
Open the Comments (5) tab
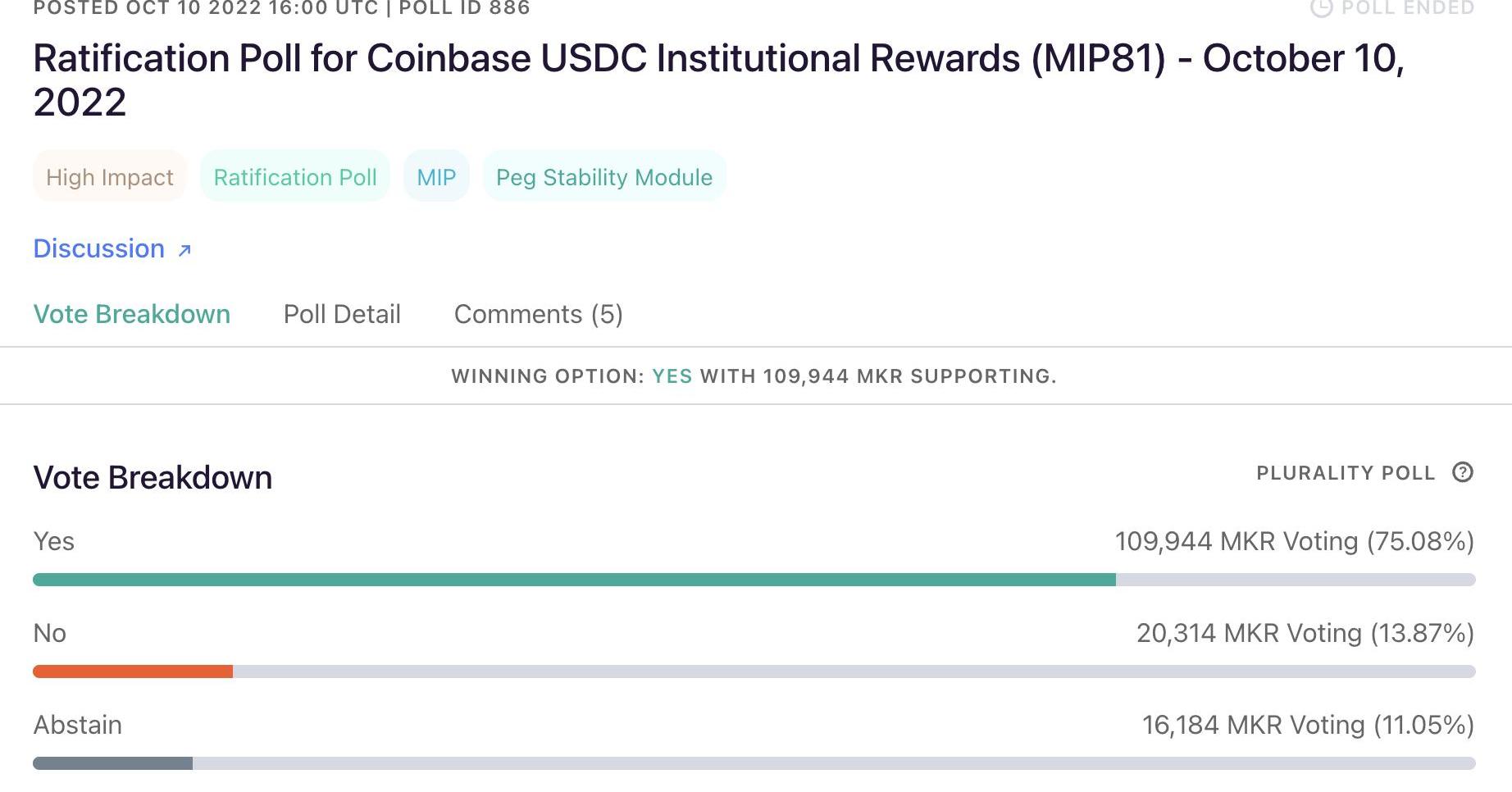pos(538,314)
